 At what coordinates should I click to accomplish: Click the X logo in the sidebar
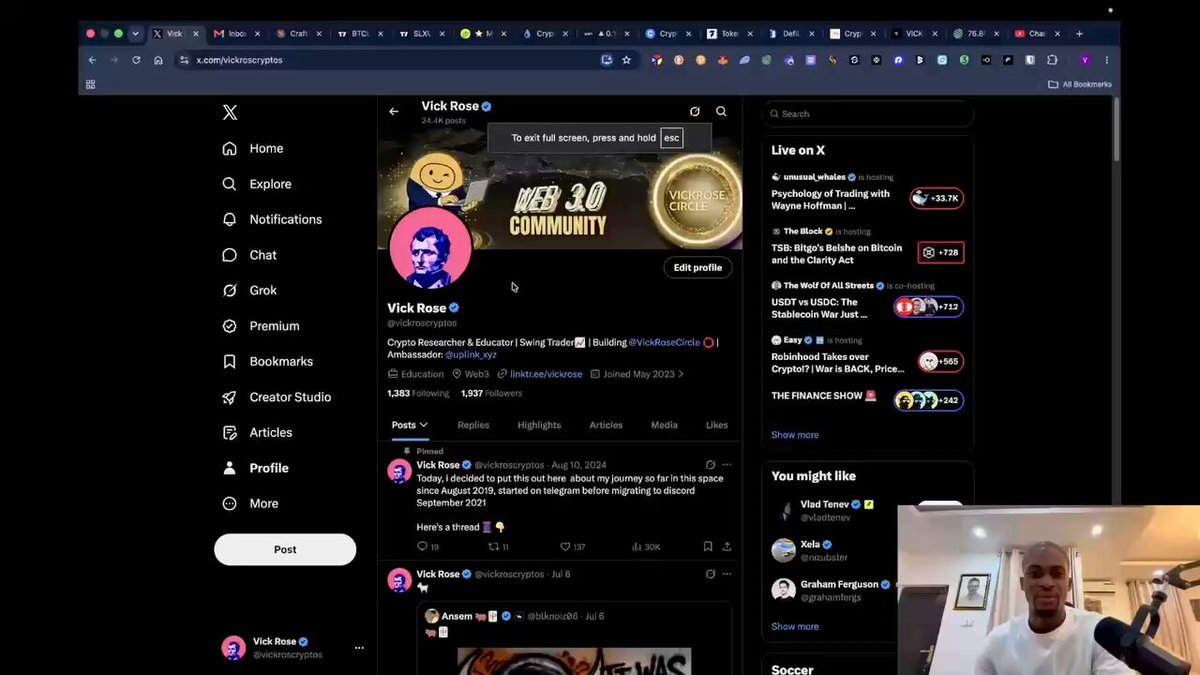pyautogui.click(x=230, y=113)
